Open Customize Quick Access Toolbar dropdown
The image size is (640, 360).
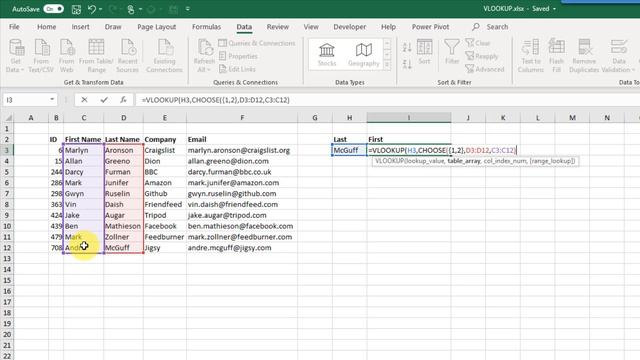188,9
